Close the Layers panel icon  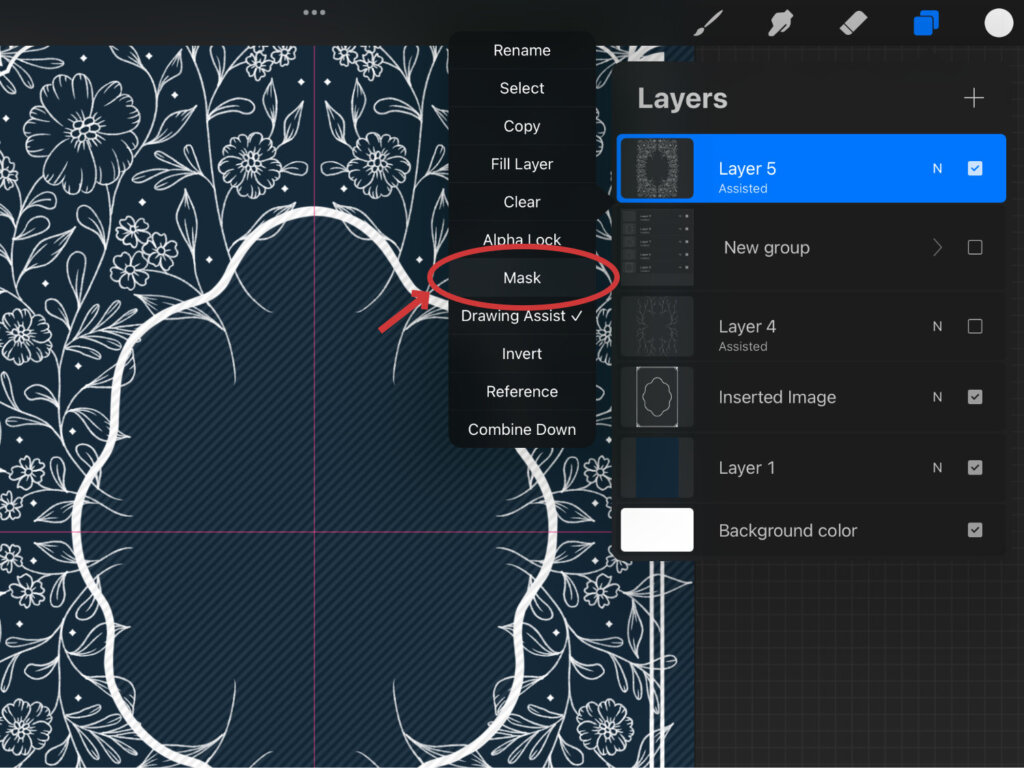point(926,23)
